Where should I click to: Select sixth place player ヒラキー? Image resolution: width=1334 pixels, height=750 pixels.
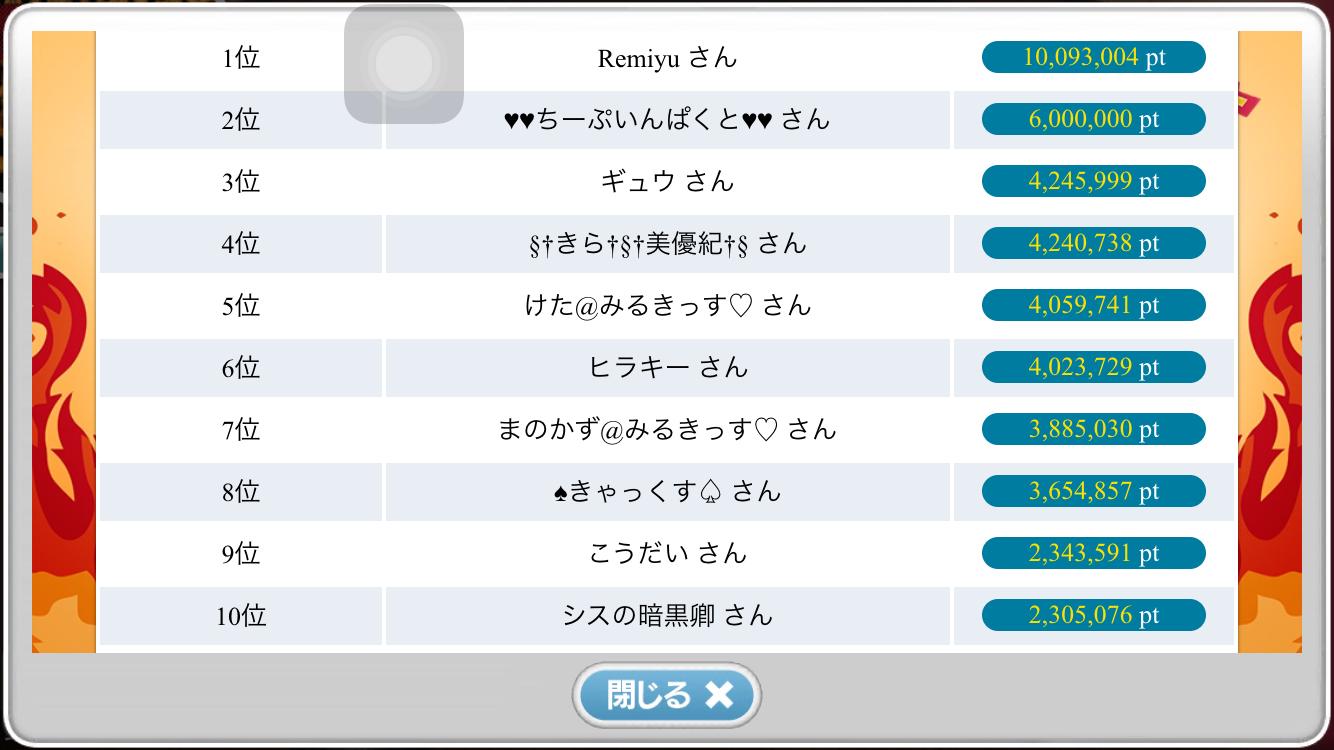tap(667, 368)
